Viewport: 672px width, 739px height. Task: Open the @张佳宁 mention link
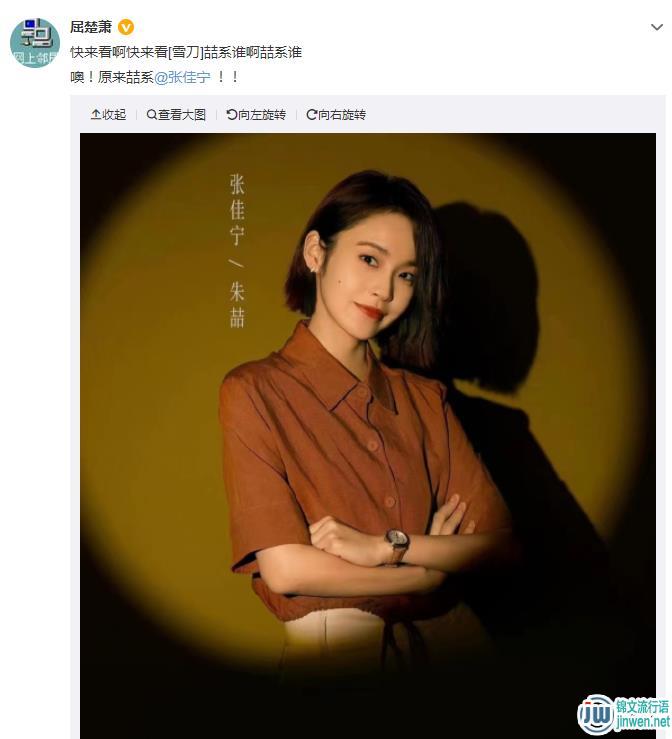click(182, 77)
